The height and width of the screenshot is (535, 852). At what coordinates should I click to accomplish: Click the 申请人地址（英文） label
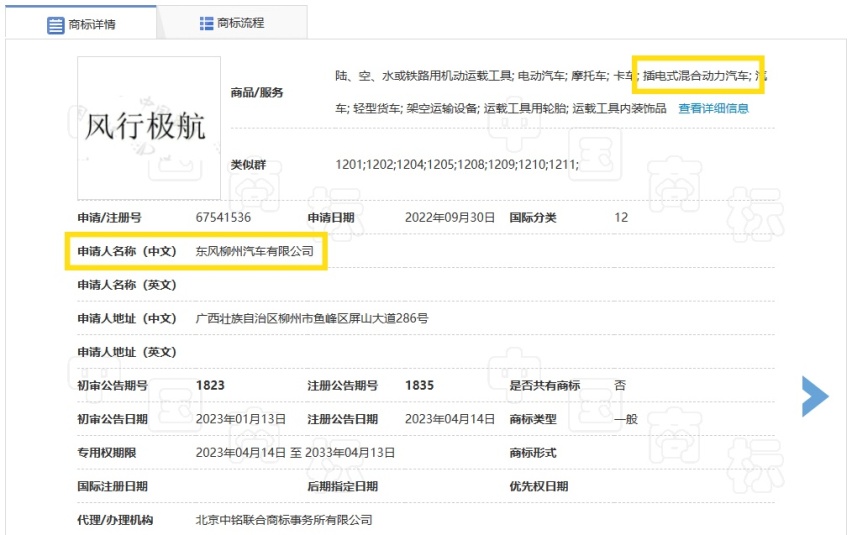coord(127,352)
